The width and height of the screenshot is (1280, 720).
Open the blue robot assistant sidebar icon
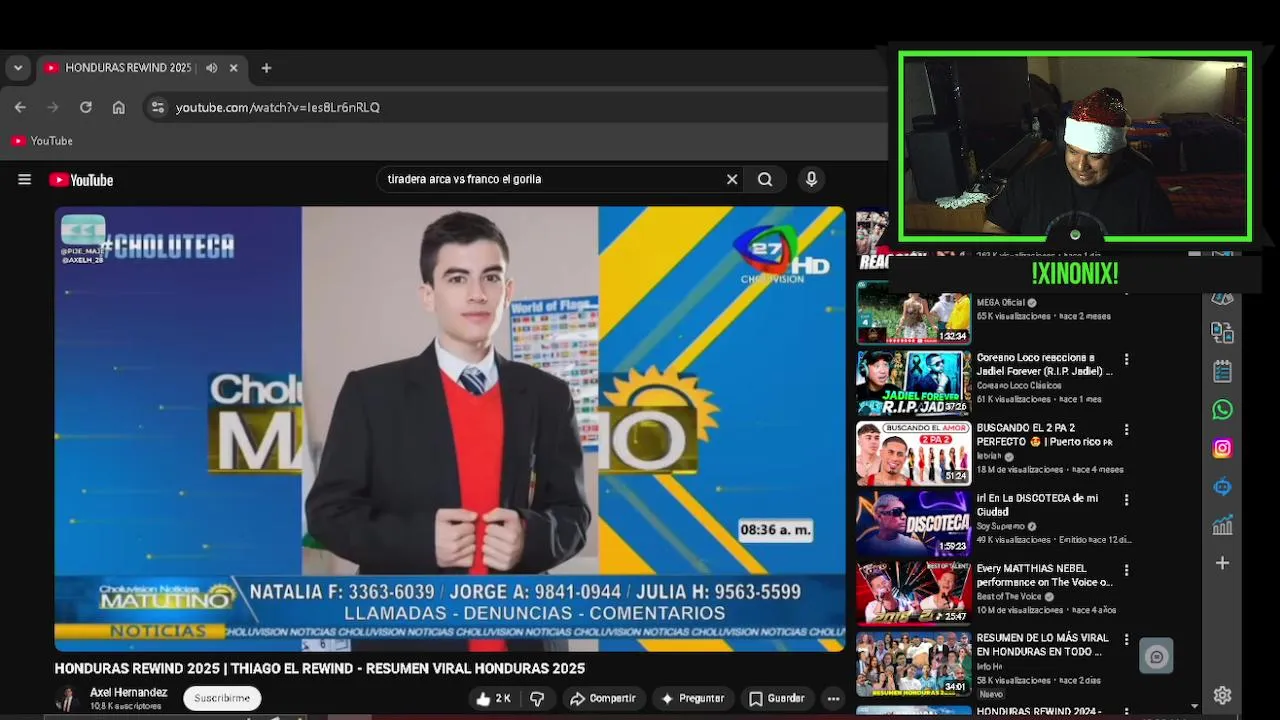pyautogui.click(x=1222, y=487)
